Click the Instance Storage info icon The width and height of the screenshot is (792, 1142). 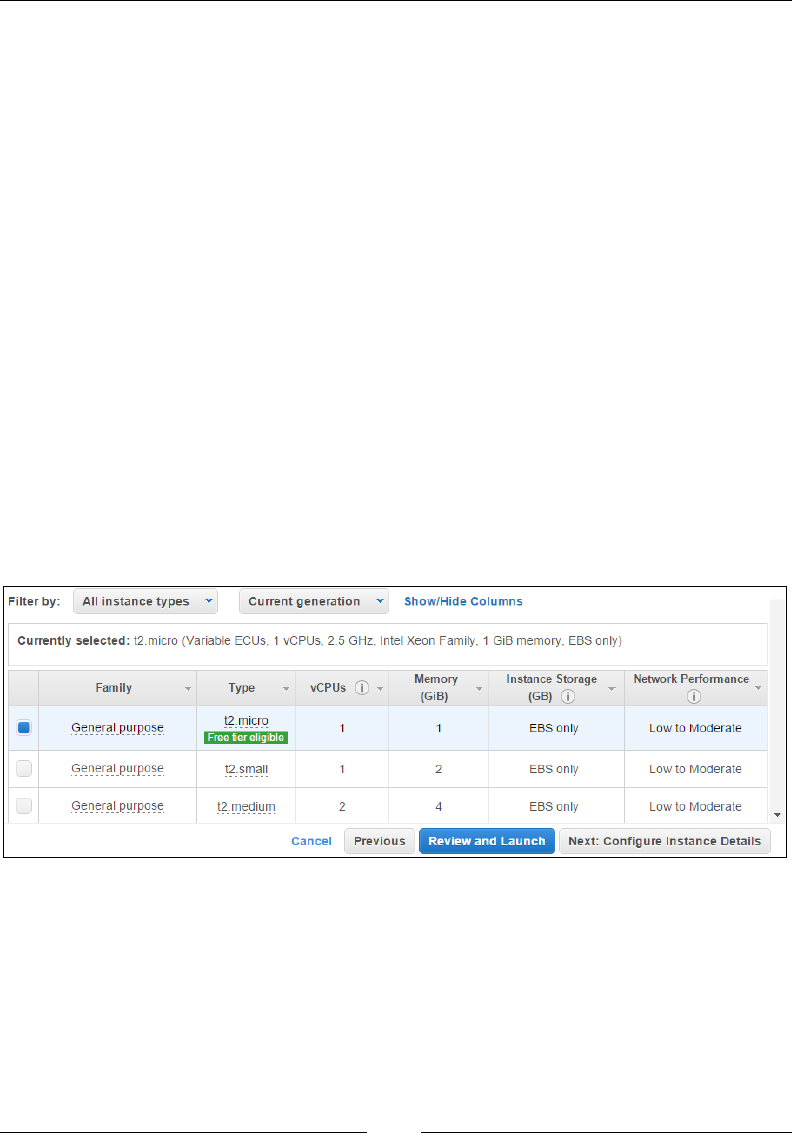pyautogui.click(x=568, y=696)
